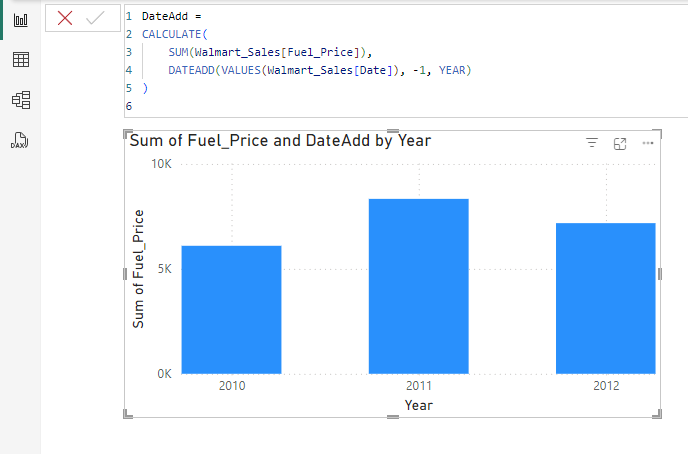Click the Sum of Fuel_Price axis title
Screen dimensions: 688x454
(x=139, y=268)
